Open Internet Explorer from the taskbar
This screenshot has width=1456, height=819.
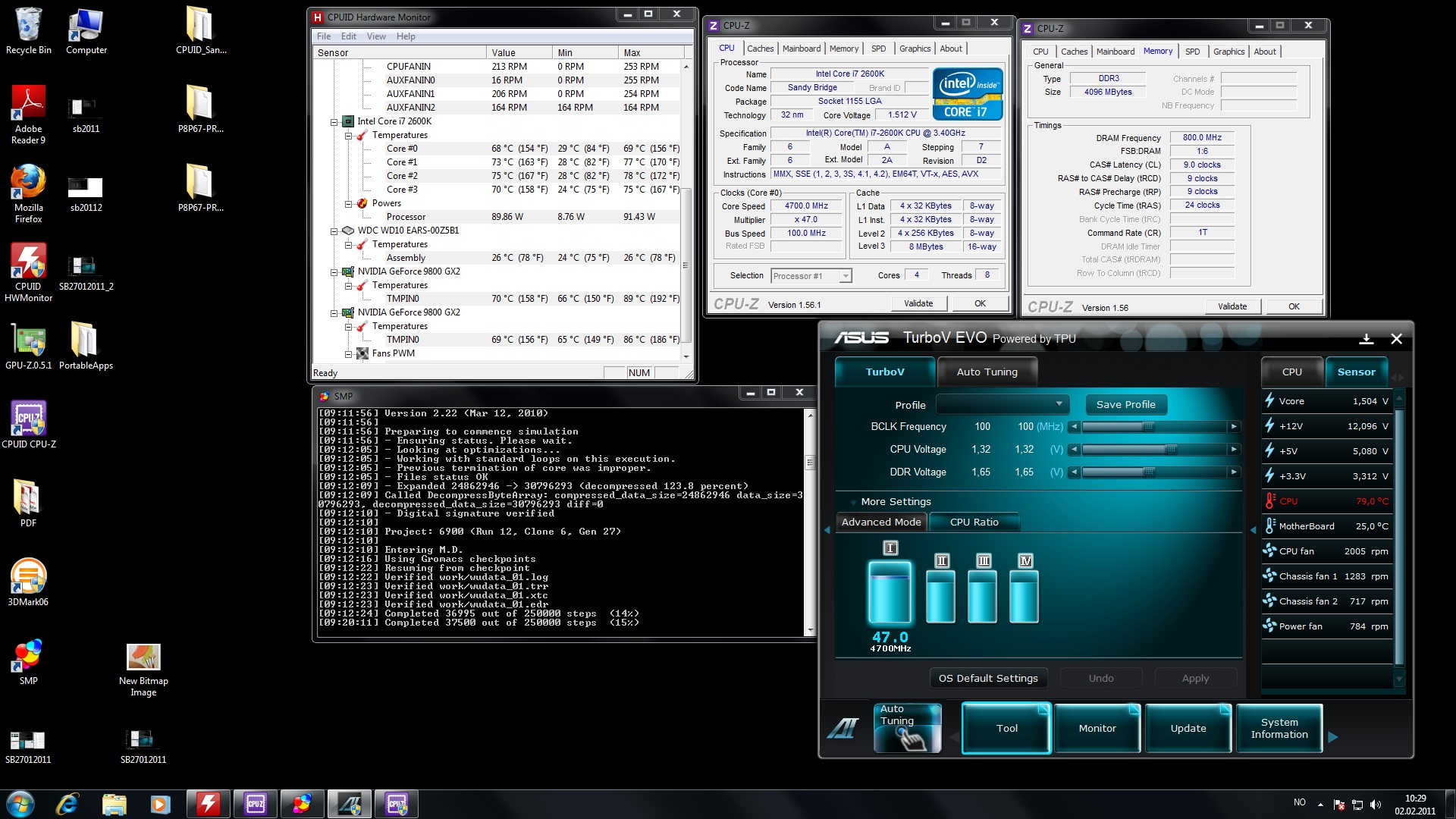tap(67, 804)
